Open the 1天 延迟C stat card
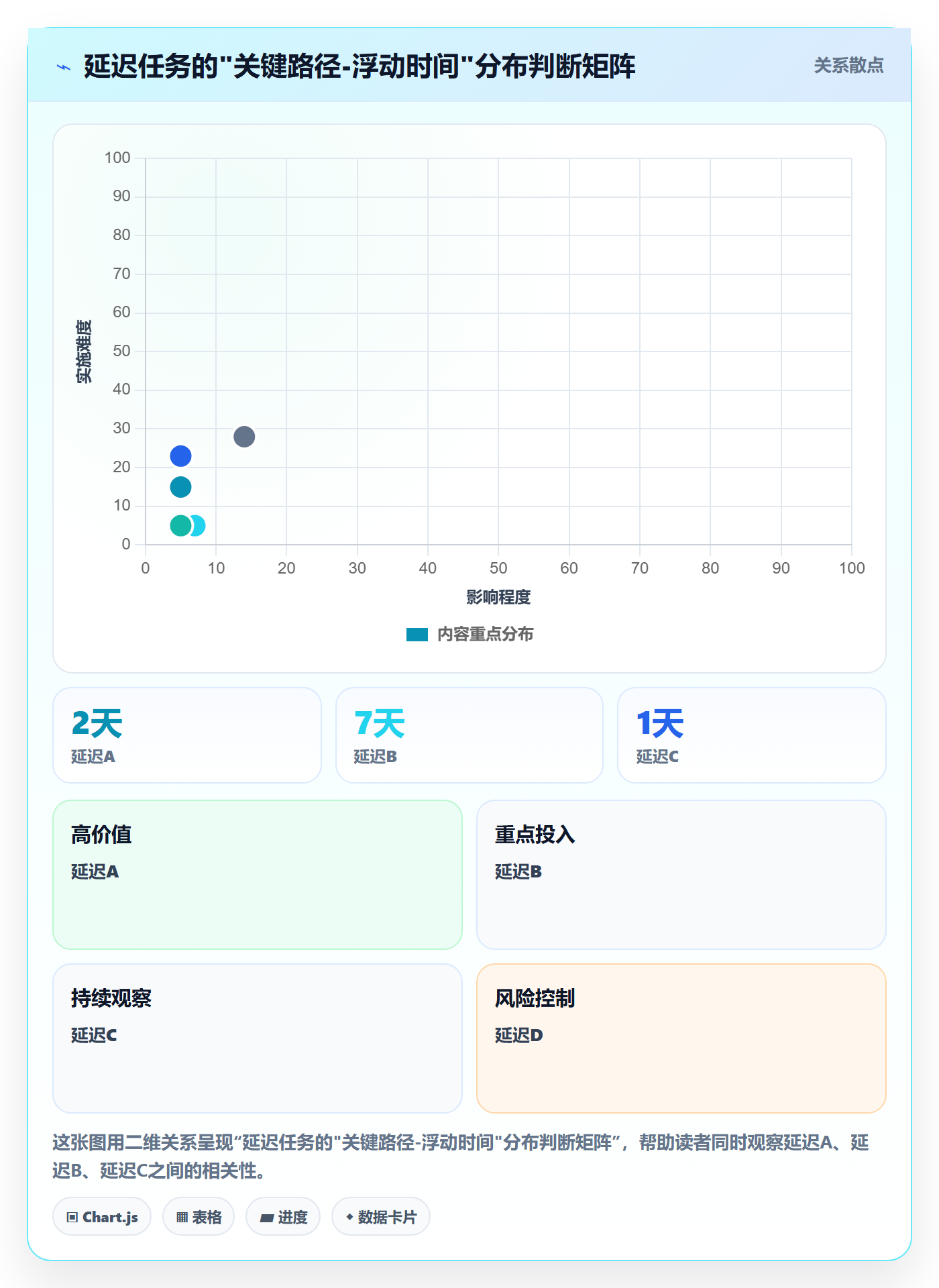Image resolution: width=939 pixels, height=1288 pixels. pos(752,735)
